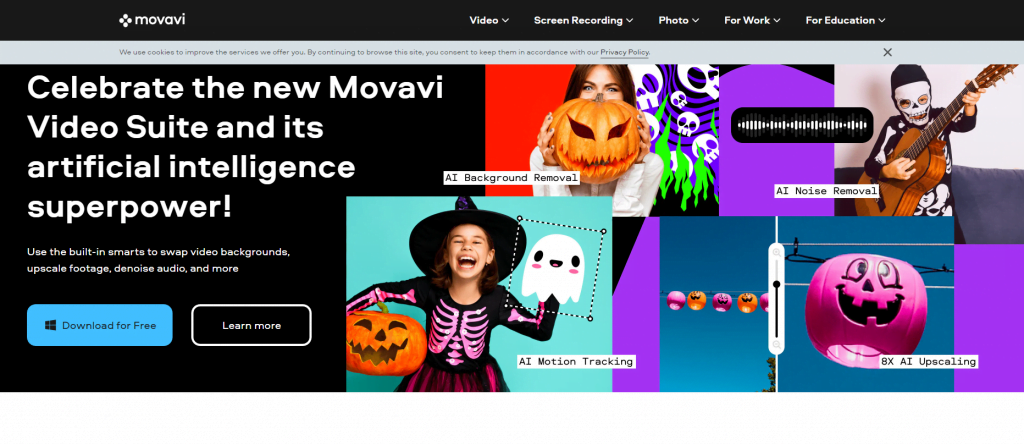Click the zoom slider handle on upscaling image
This screenshot has height=445, width=1024.
pos(776,284)
